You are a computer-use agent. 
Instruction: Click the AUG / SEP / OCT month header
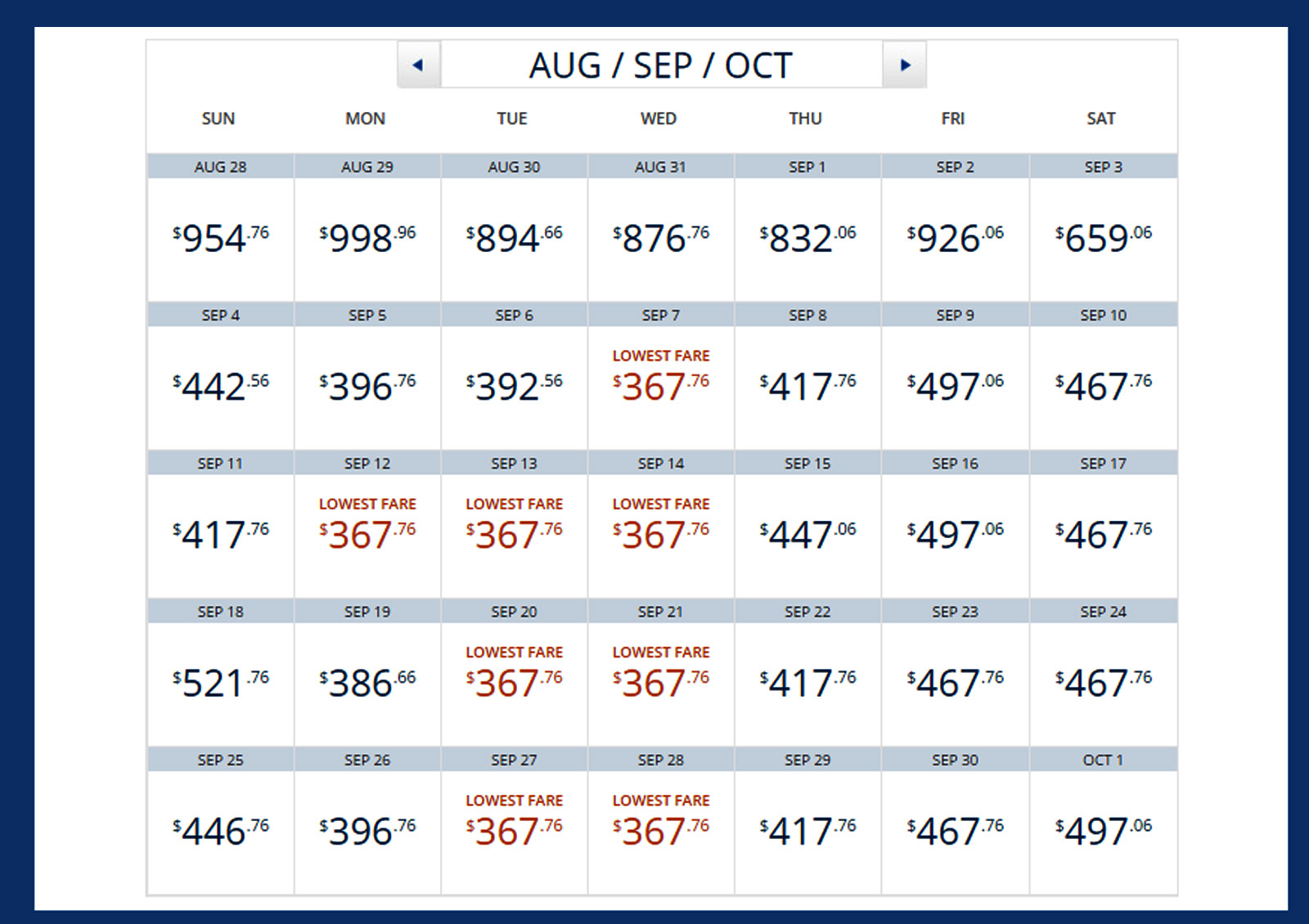click(x=661, y=65)
